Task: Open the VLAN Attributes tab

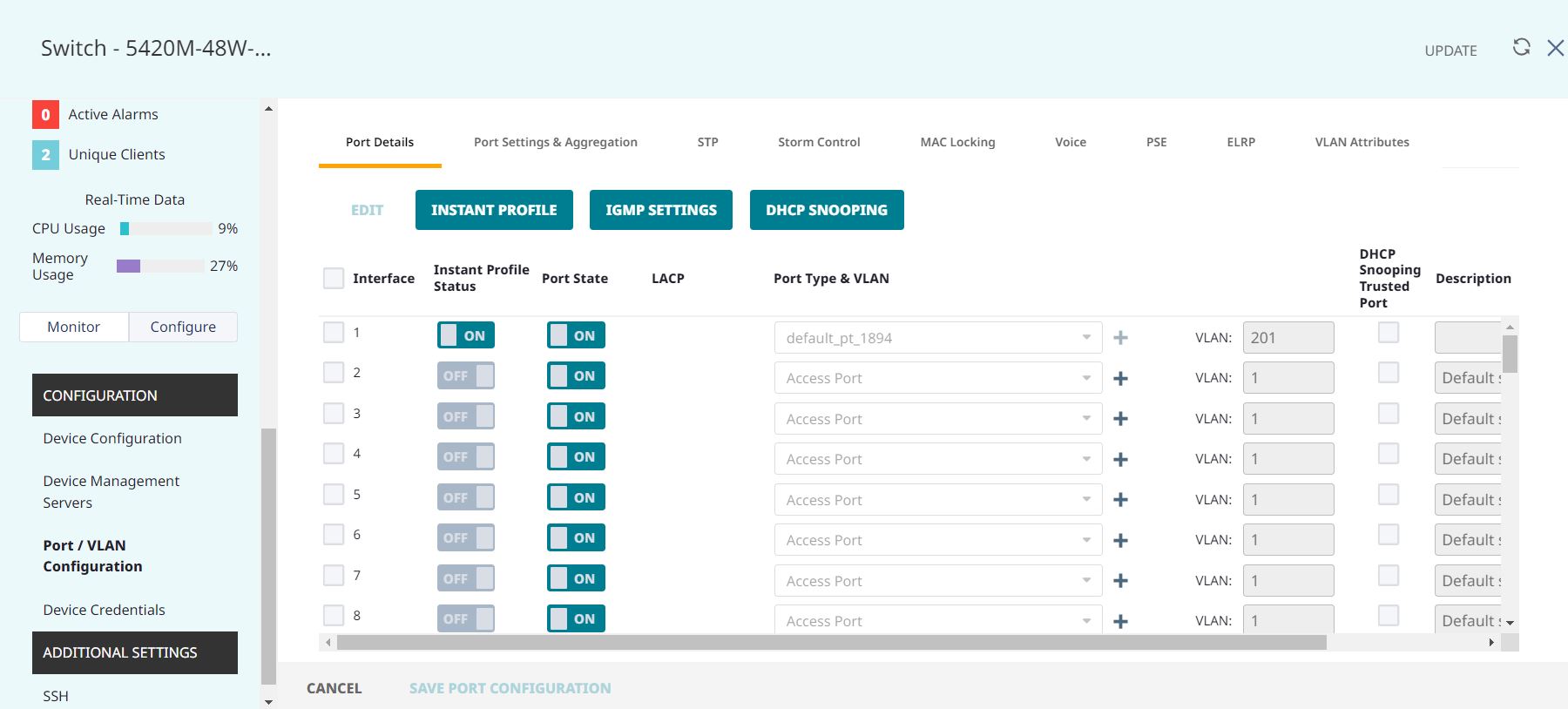Action: [x=1362, y=142]
